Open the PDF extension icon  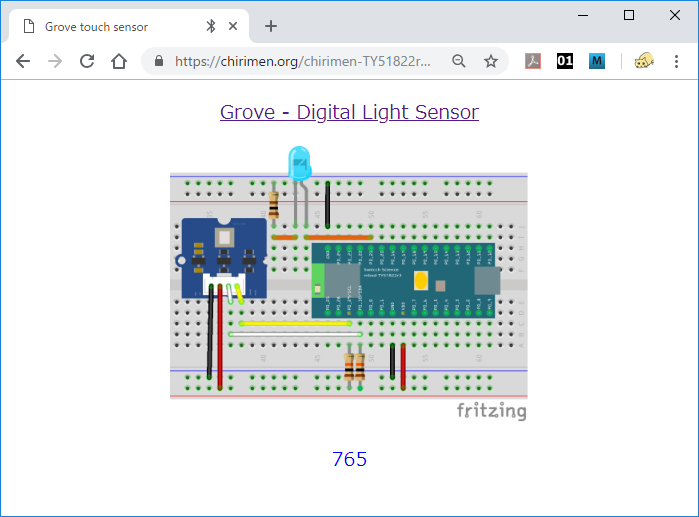pos(534,61)
